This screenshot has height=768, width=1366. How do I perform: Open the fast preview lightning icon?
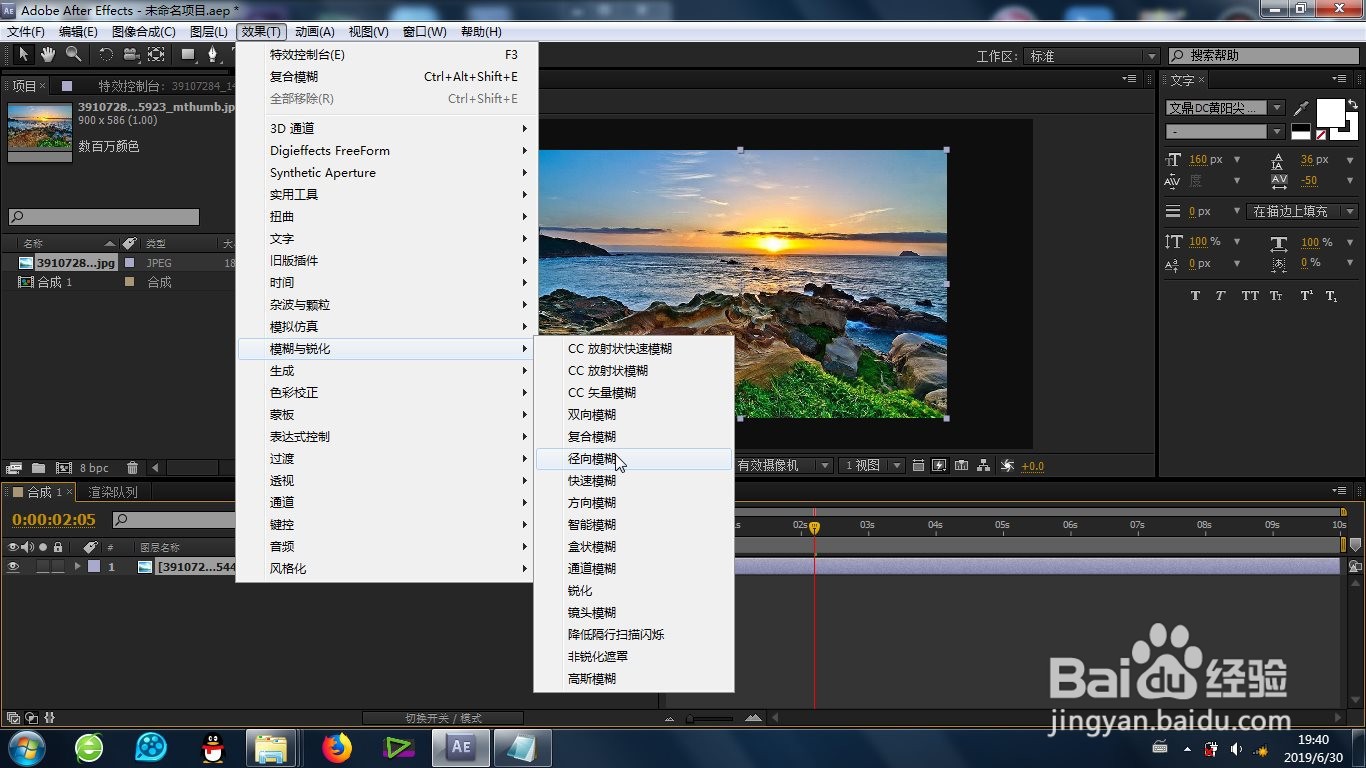point(938,465)
